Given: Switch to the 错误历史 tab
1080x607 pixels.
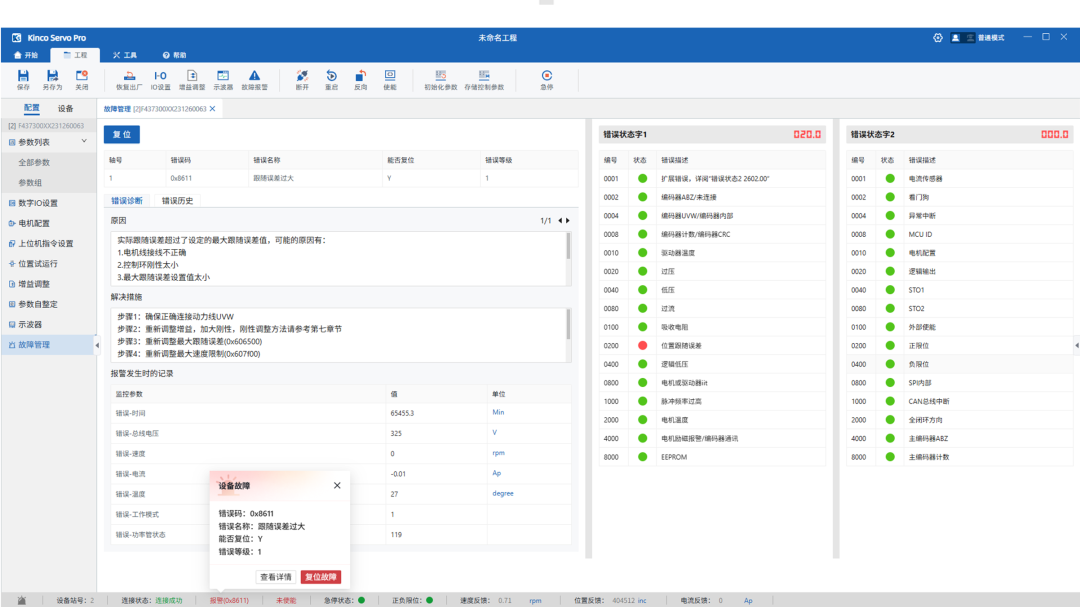Looking at the screenshot, I should (177, 201).
